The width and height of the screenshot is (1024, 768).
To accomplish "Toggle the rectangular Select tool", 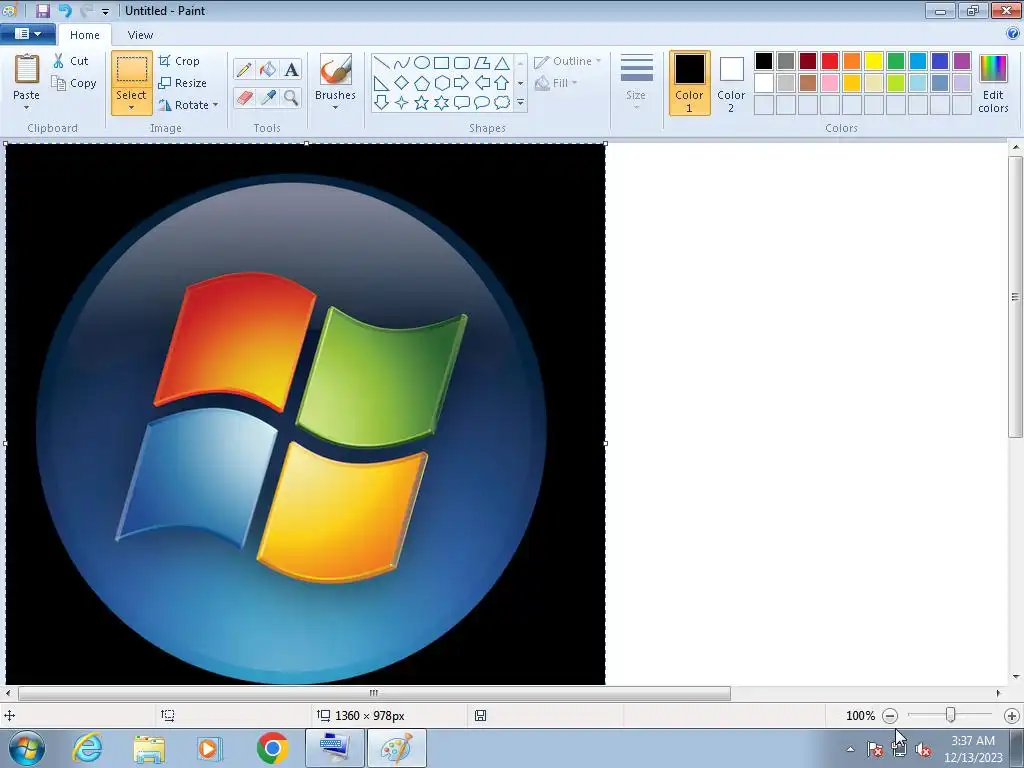I will tap(131, 70).
